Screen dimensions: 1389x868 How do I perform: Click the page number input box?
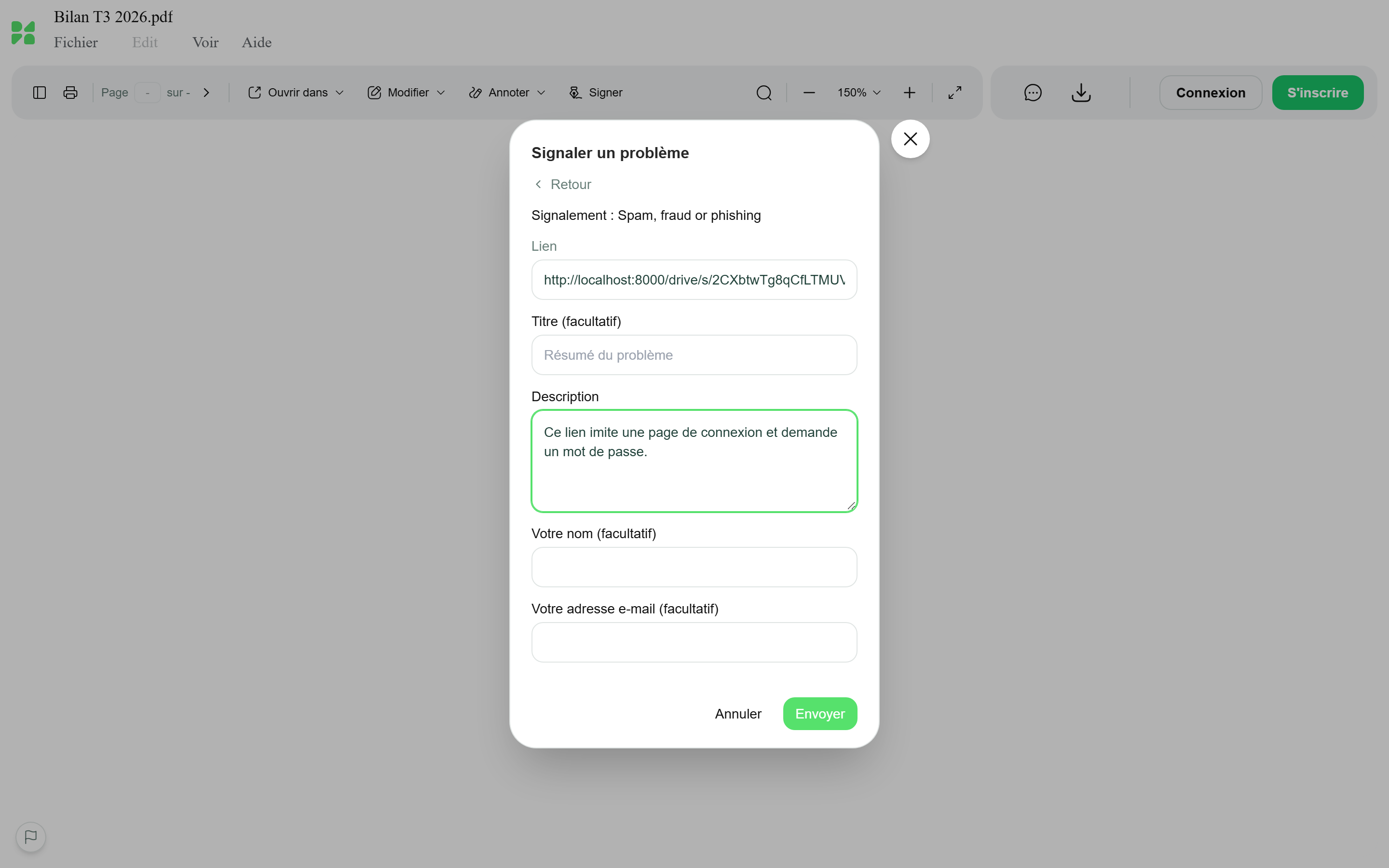148,93
